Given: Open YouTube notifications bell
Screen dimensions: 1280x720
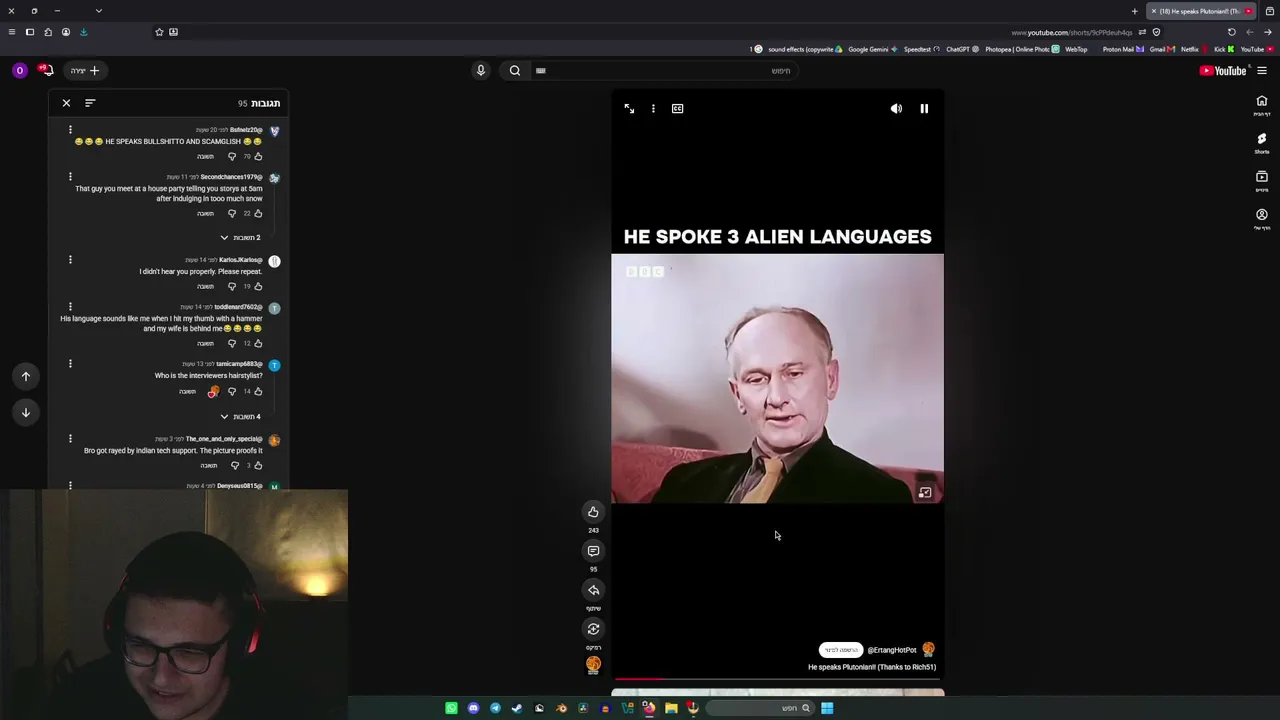Looking at the screenshot, I should (46, 71).
